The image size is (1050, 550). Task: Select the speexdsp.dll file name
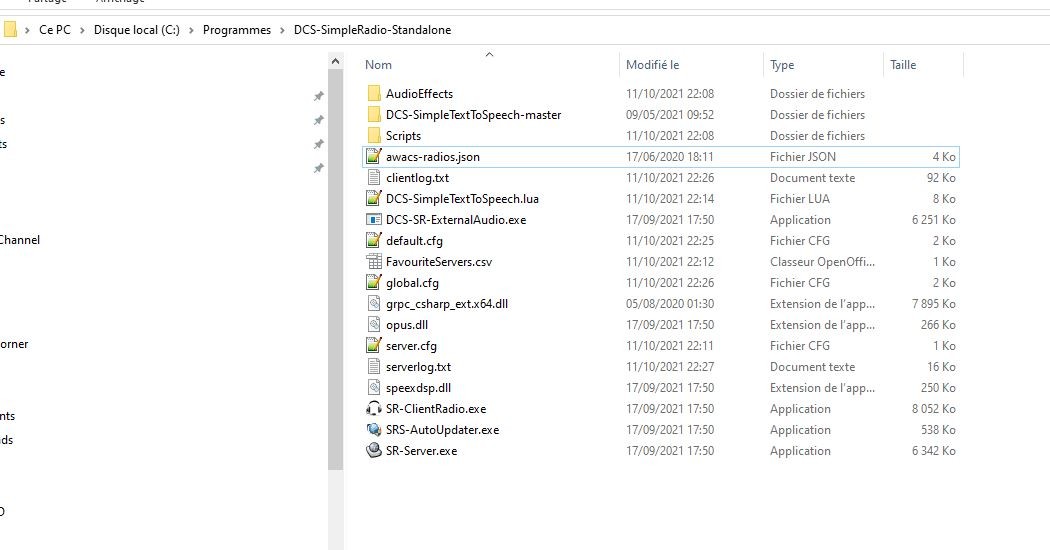point(418,388)
